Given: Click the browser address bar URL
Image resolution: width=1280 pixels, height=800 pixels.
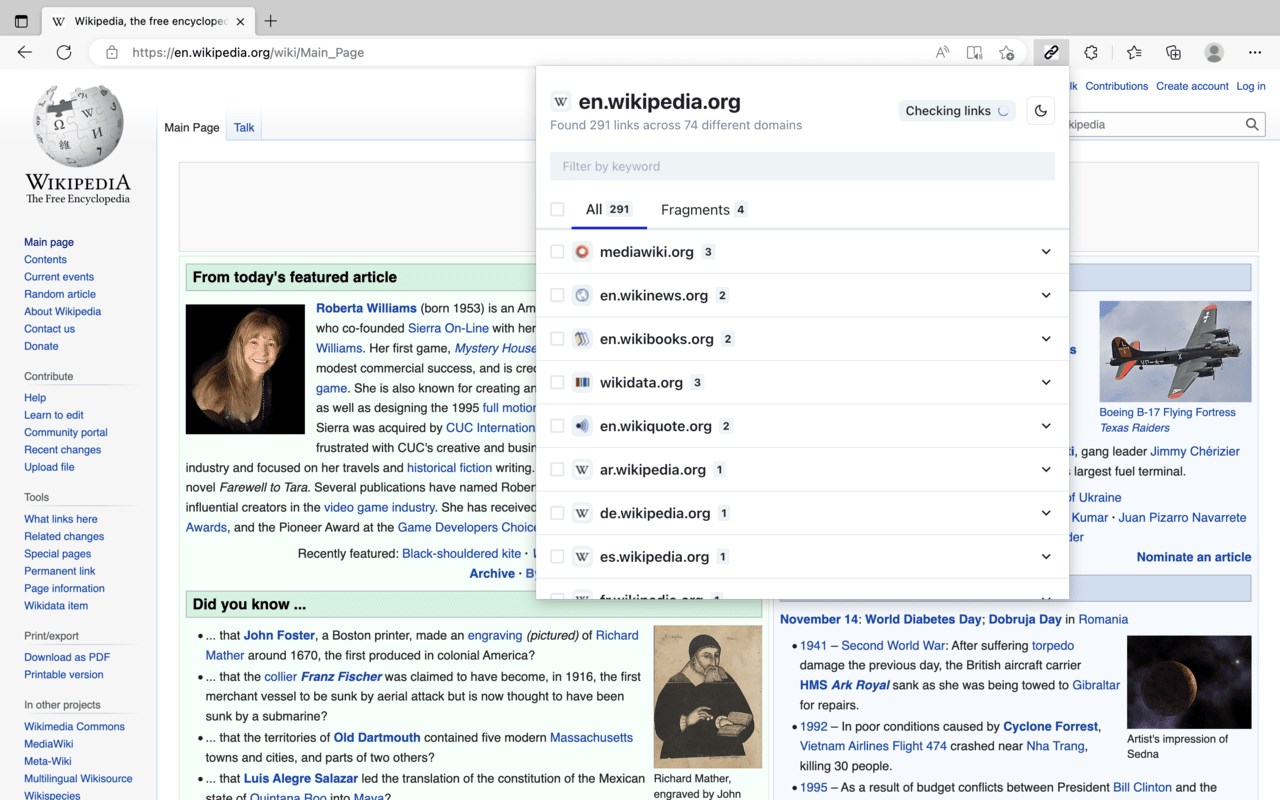Looking at the screenshot, I should click(248, 52).
